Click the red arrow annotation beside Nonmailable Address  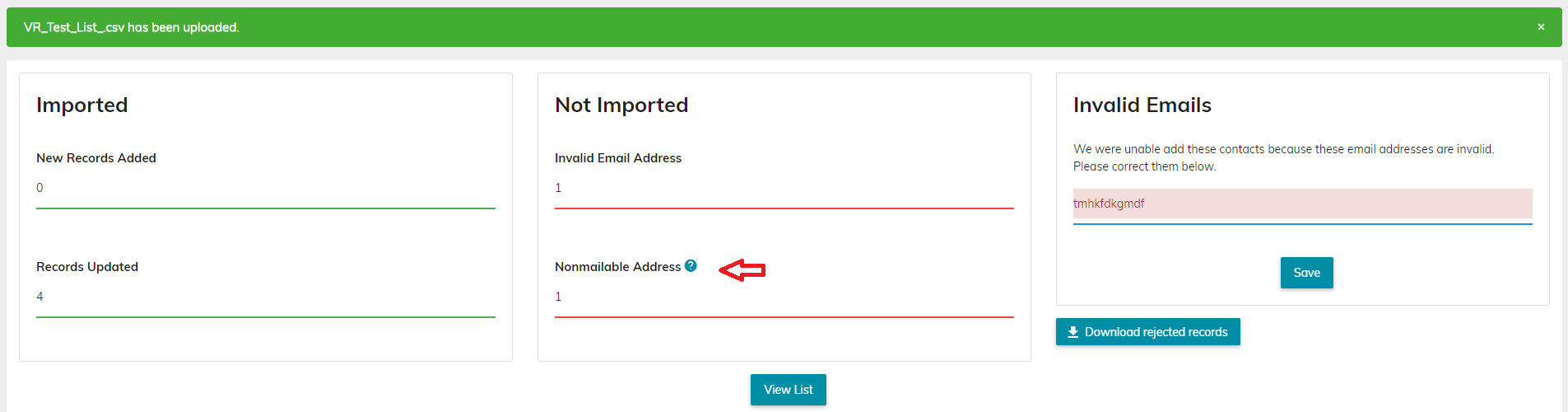click(x=742, y=269)
